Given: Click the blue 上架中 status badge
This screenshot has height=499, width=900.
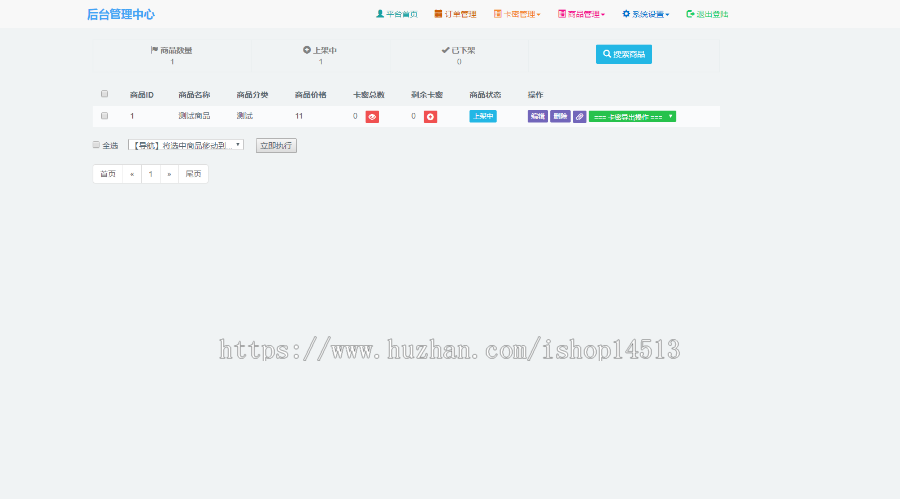Looking at the screenshot, I should click(483, 117).
